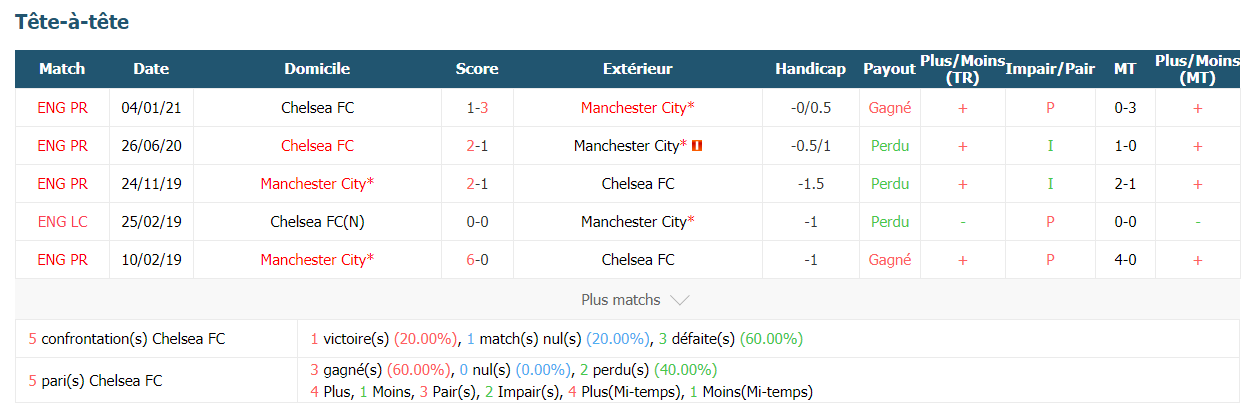Click the Tête-à-tête section heading
Image resolution: width=1253 pixels, height=417 pixels.
72,21
